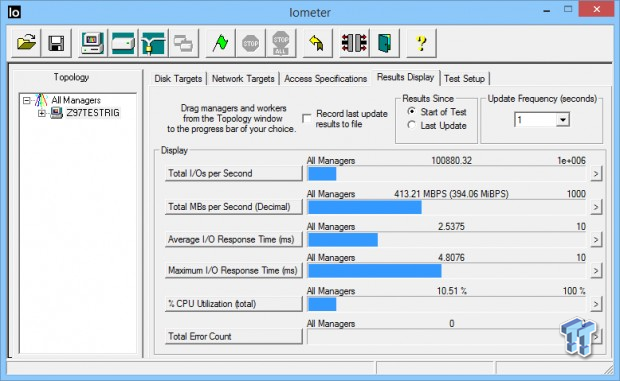Click the 1e+006 scale maximum value
Screen dimensions: 620x381
[571, 160]
